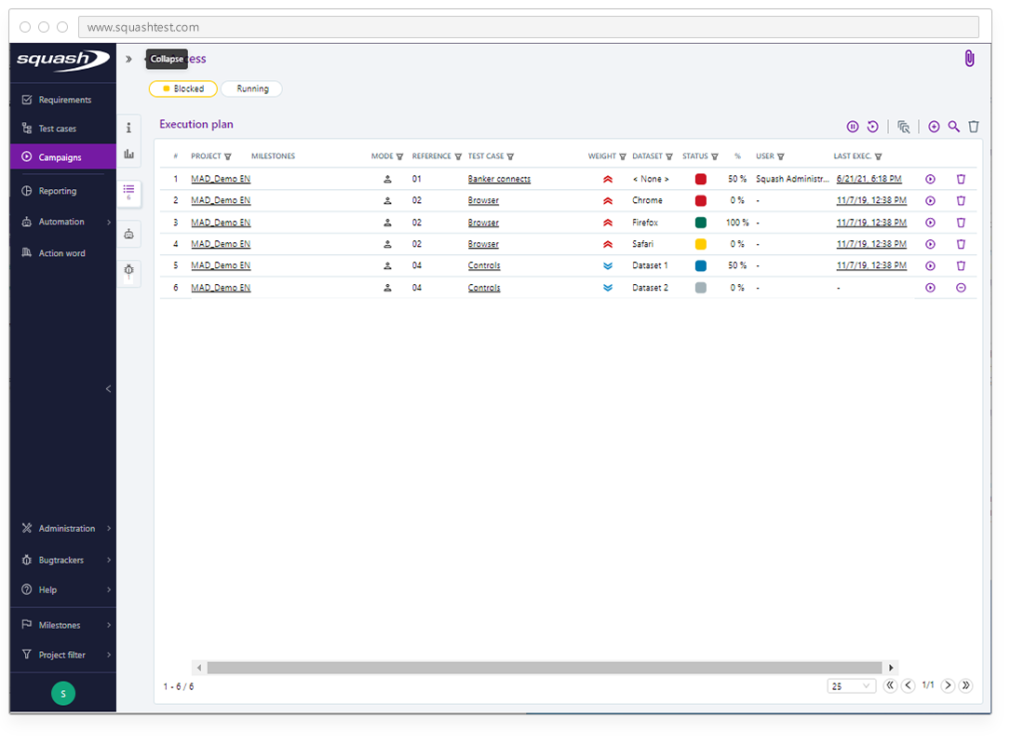This screenshot has height=745, width=1024.
Task: Go to the next page arrow
Action: click(948, 686)
